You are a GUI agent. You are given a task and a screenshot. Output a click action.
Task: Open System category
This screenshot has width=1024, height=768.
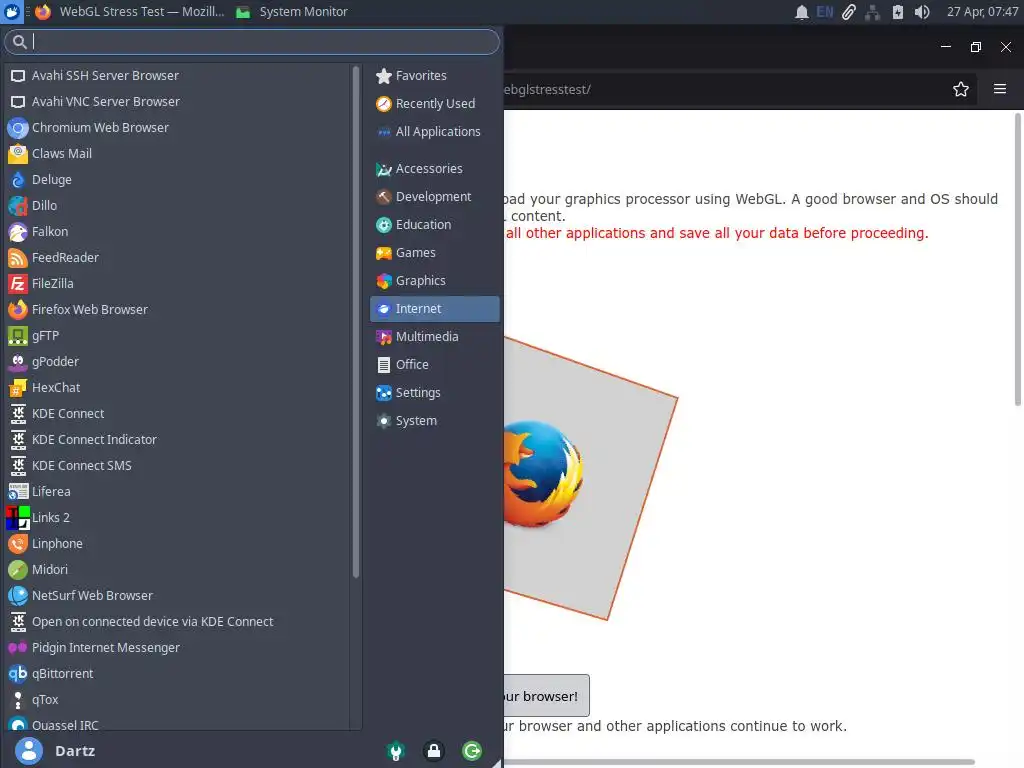coord(434,421)
